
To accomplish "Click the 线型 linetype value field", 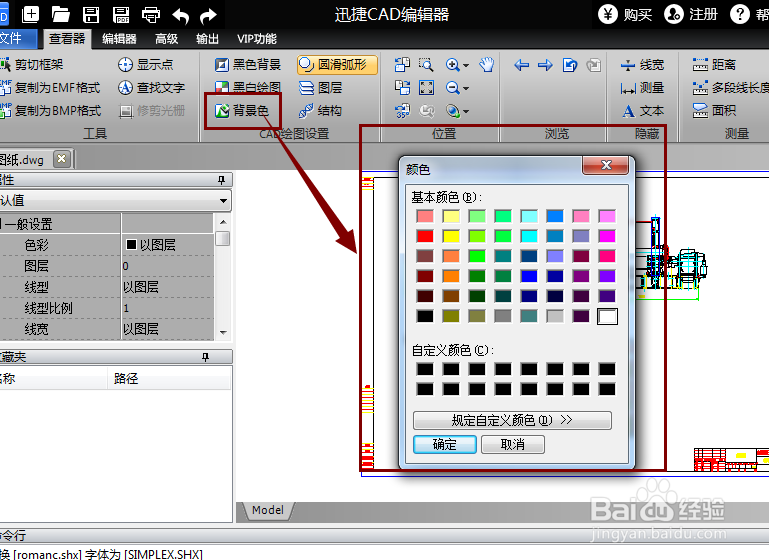I will [x=167, y=287].
